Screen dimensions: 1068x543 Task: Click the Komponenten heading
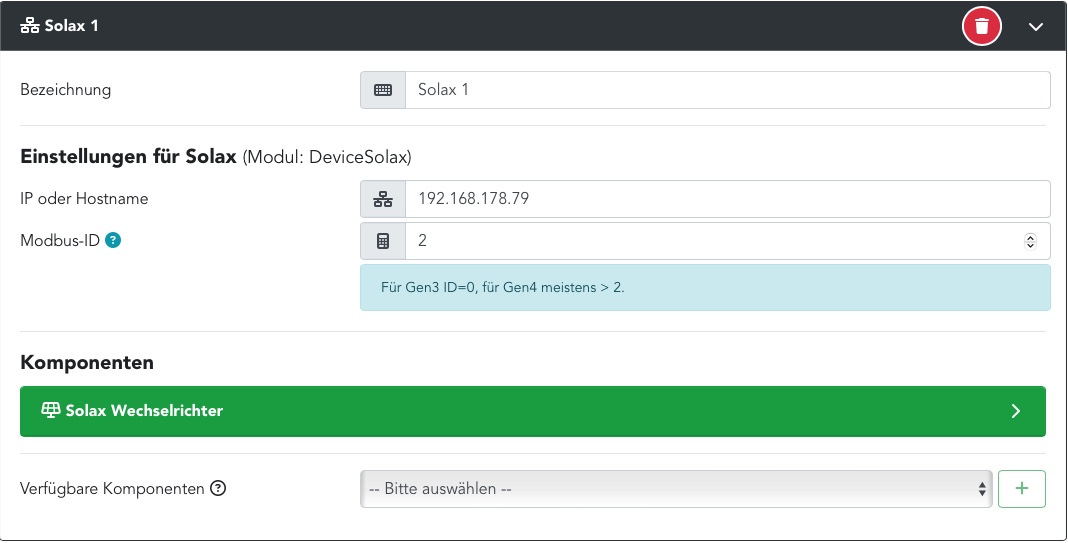coord(87,362)
